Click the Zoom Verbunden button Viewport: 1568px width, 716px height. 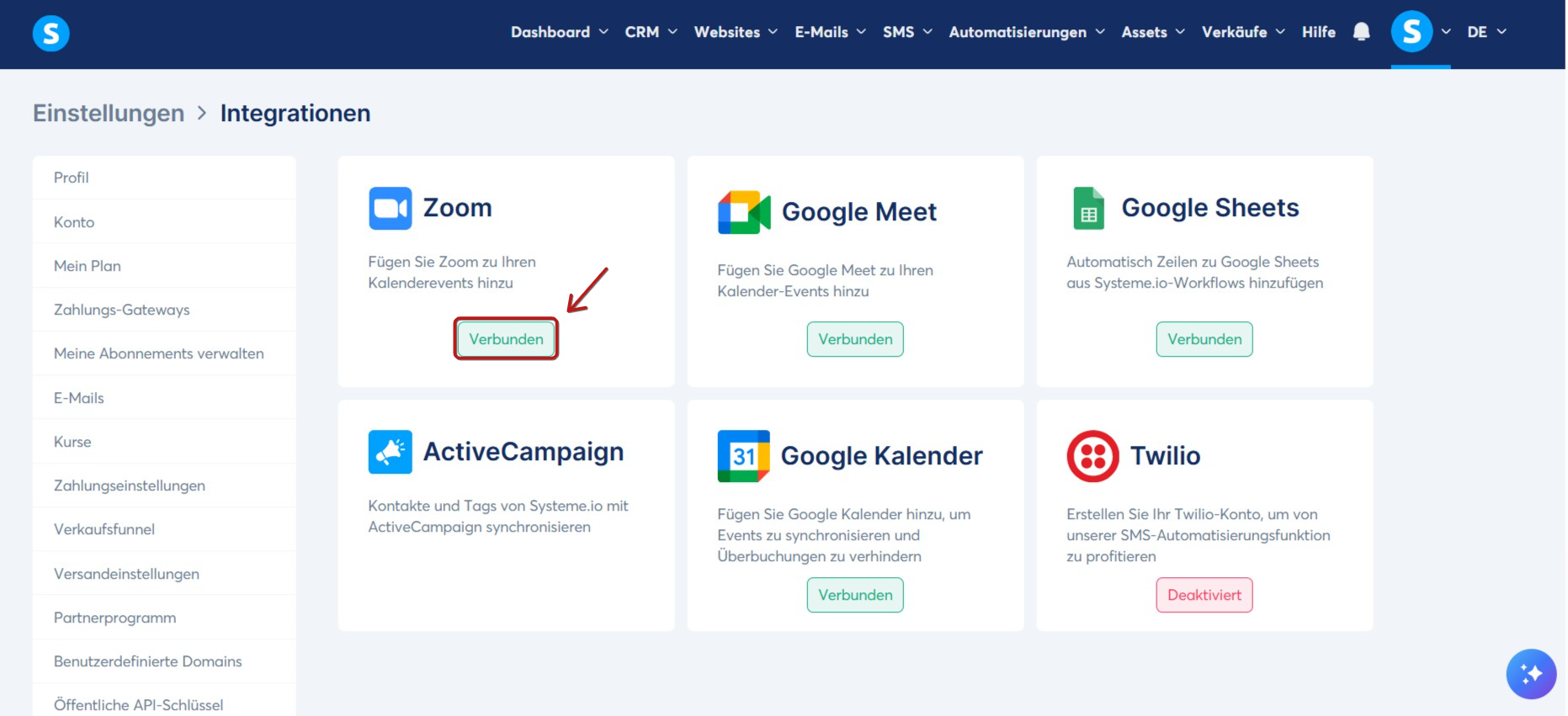click(506, 339)
